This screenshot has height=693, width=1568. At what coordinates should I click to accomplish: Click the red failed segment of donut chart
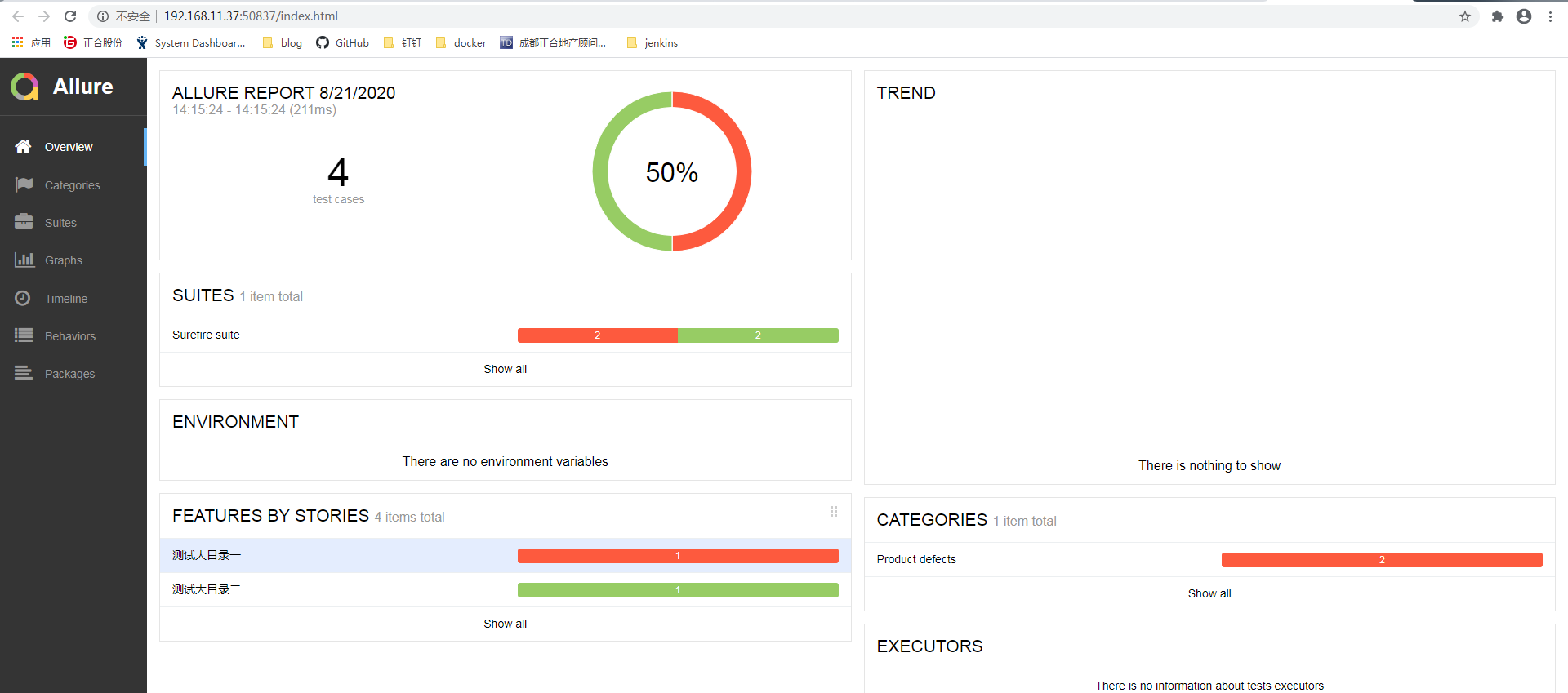tap(743, 171)
